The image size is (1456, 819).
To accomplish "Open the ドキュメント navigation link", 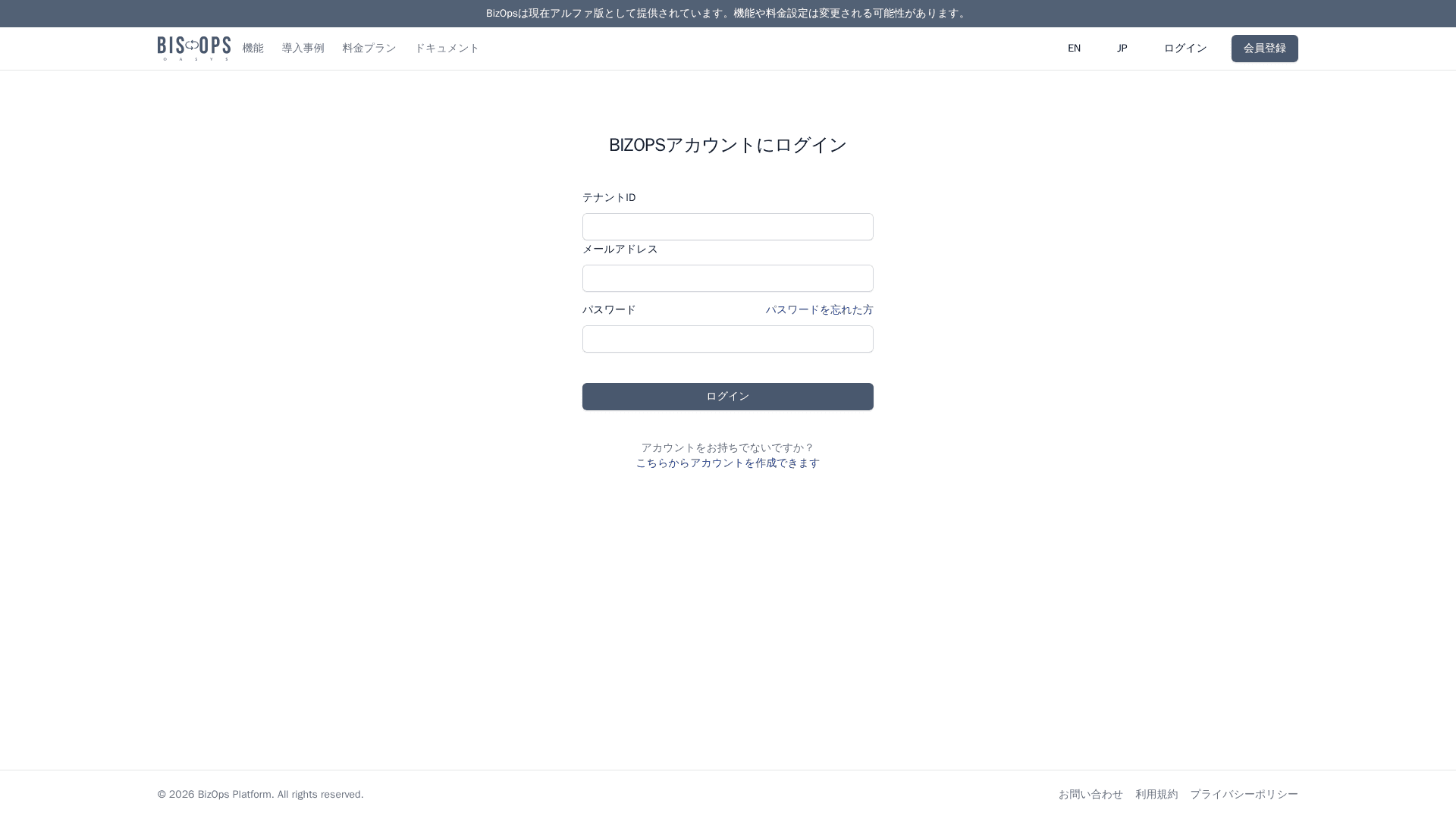I will coord(447,49).
